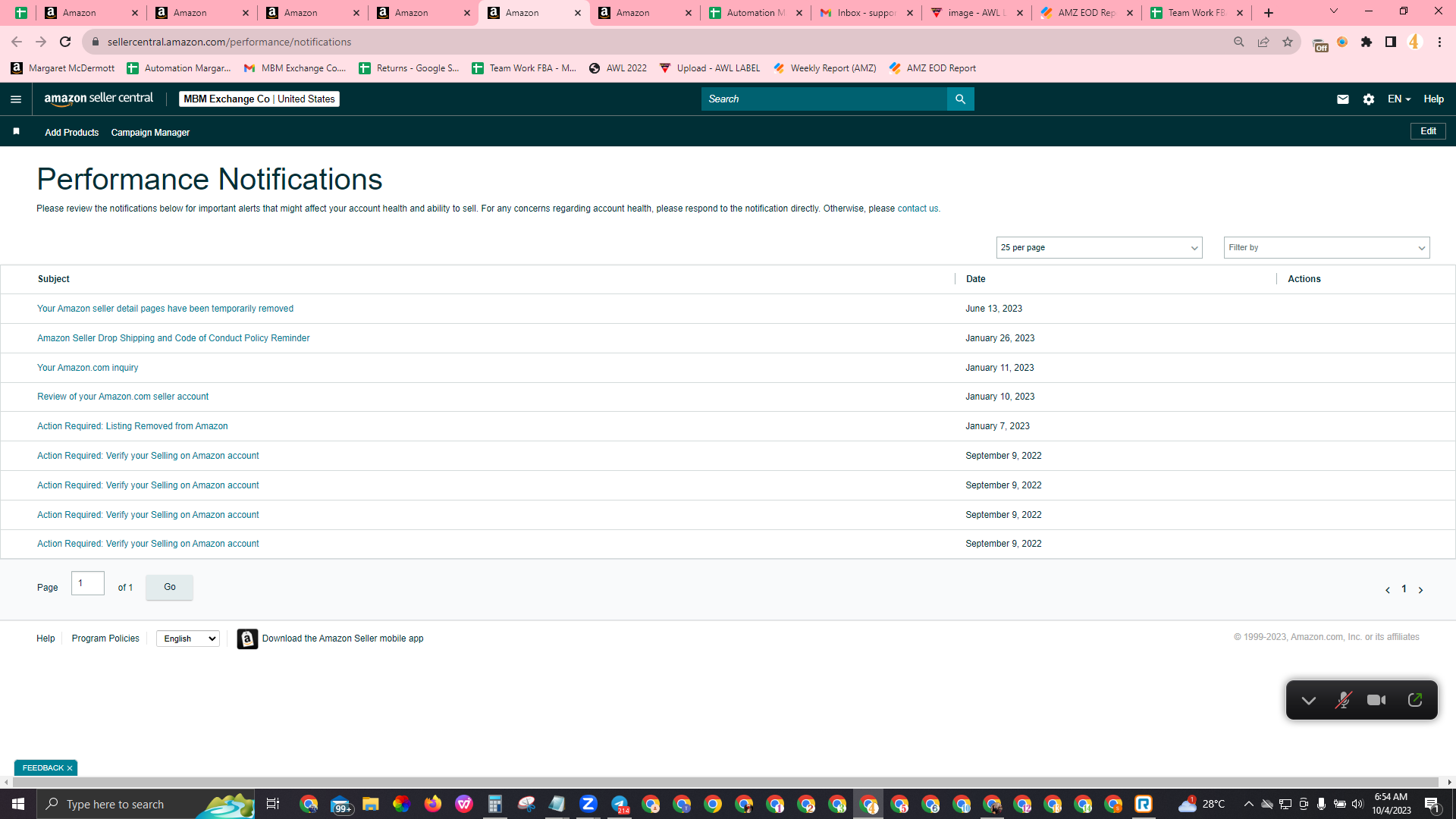The height and width of the screenshot is (819, 1456).
Task: Open the Windows Start menu
Action: pos(18,804)
